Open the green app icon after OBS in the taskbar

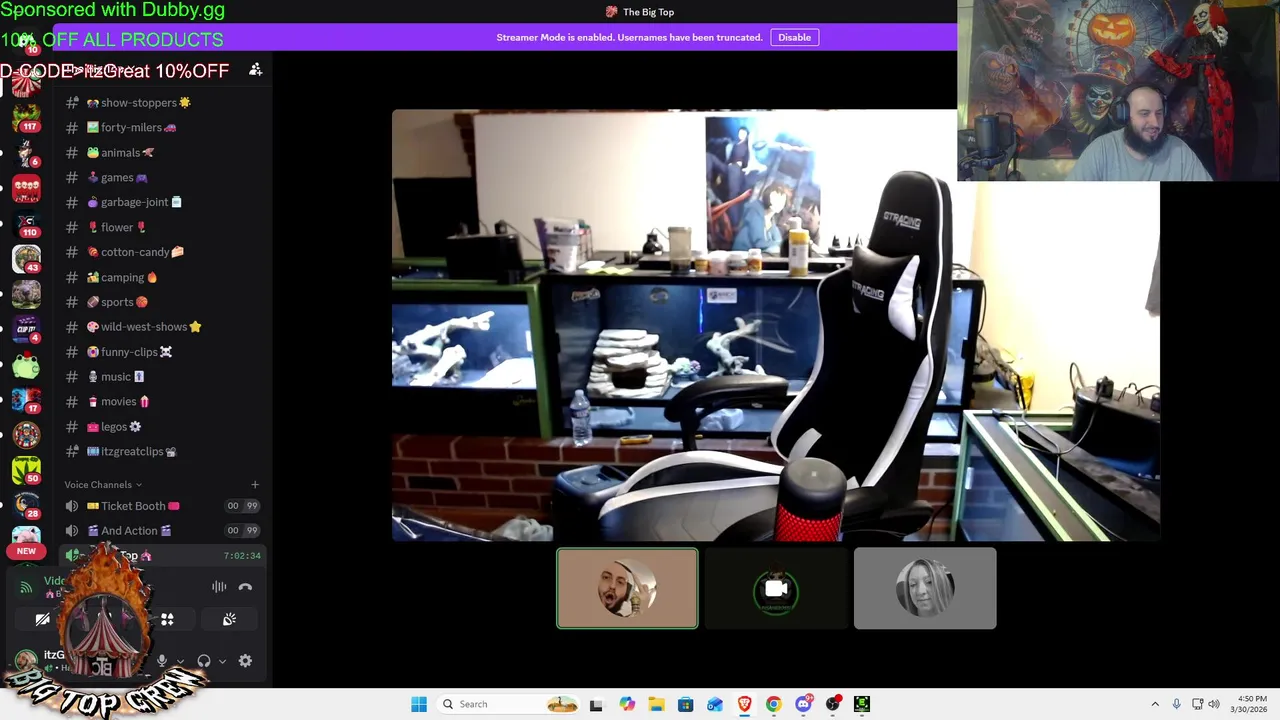pyautogui.click(x=862, y=704)
